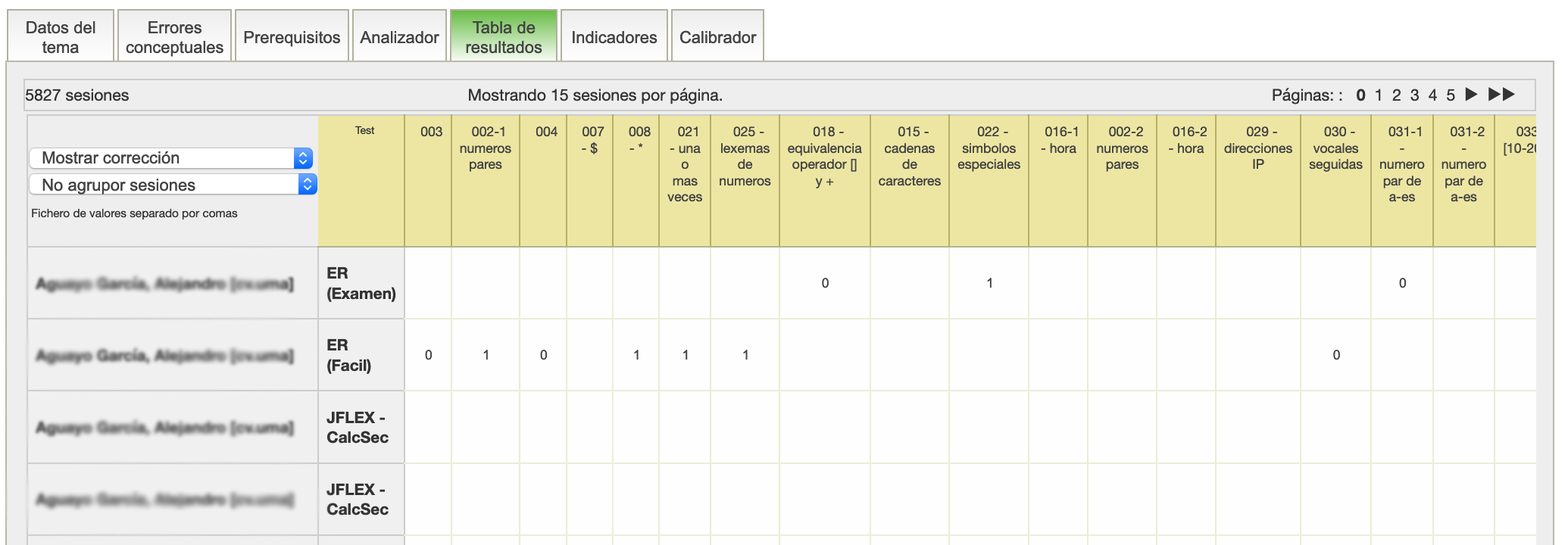Switch to the 'Datos del tema' tab
Viewport: 1568px width, 545px height.
61,37
